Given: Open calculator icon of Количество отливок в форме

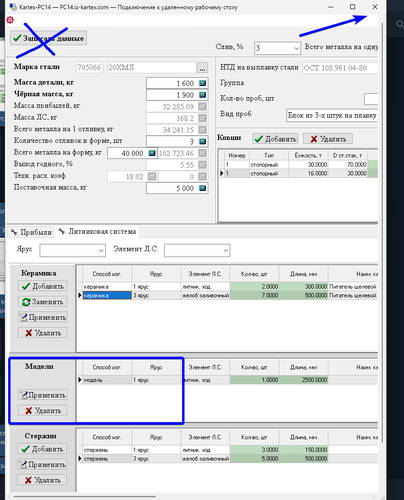Looking at the screenshot, I should [x=202, y=141].
